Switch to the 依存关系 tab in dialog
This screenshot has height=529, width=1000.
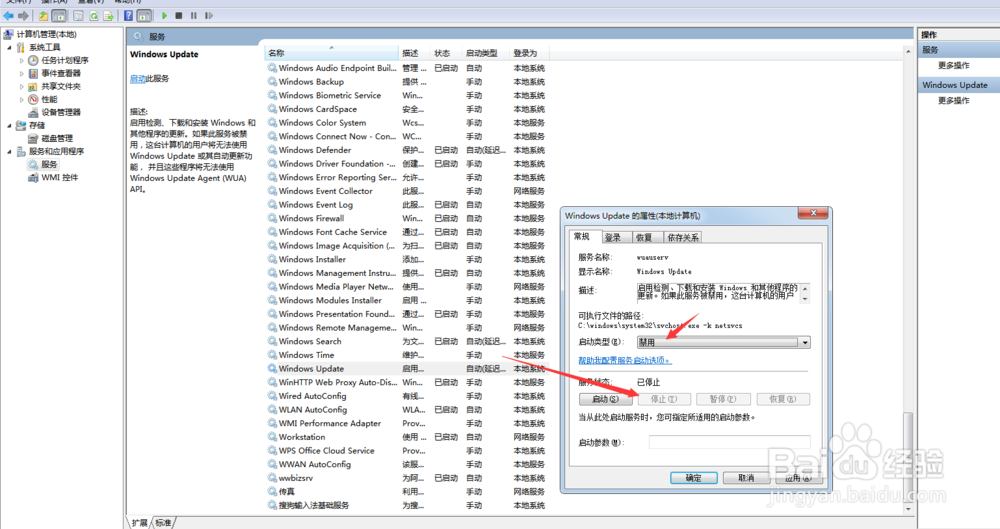tap(682, 237)
